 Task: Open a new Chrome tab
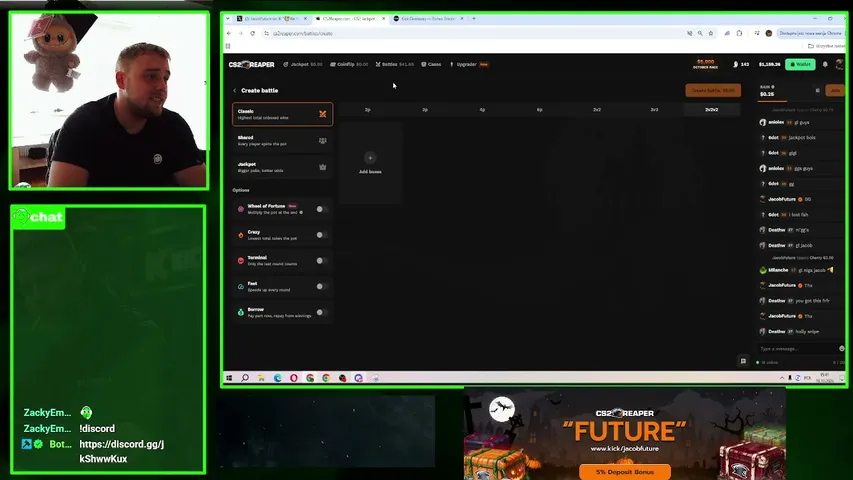(474, 19)
